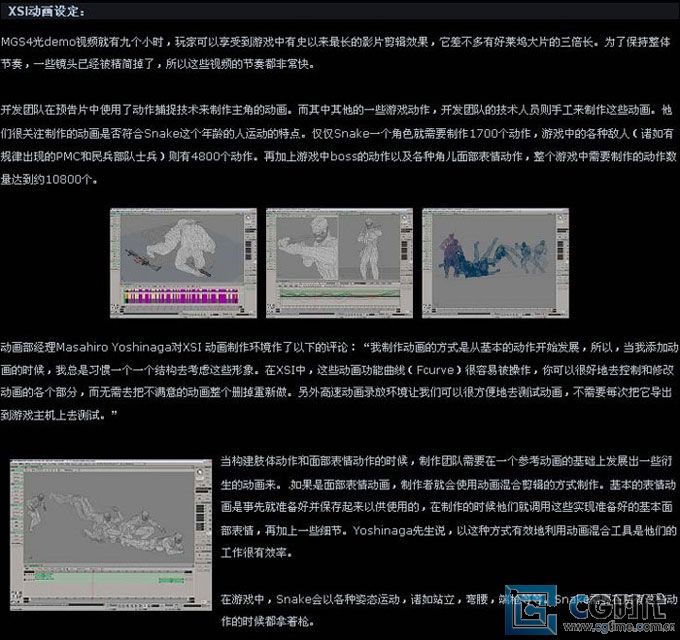This screenshot has width=680, height=640.
Task: Open the large wireframe crawling-sequence screenshot
Action: pos(111,535)
